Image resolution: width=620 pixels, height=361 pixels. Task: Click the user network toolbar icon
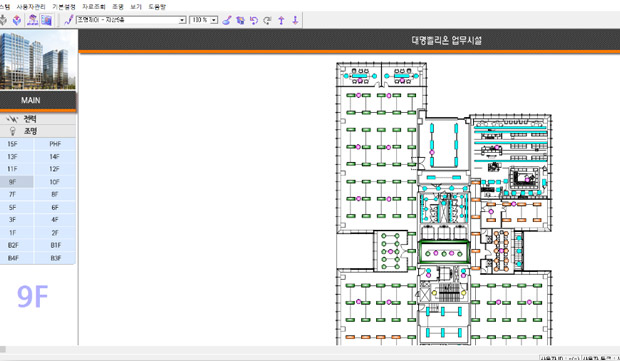pyautogui.click(x=32, y=20)
